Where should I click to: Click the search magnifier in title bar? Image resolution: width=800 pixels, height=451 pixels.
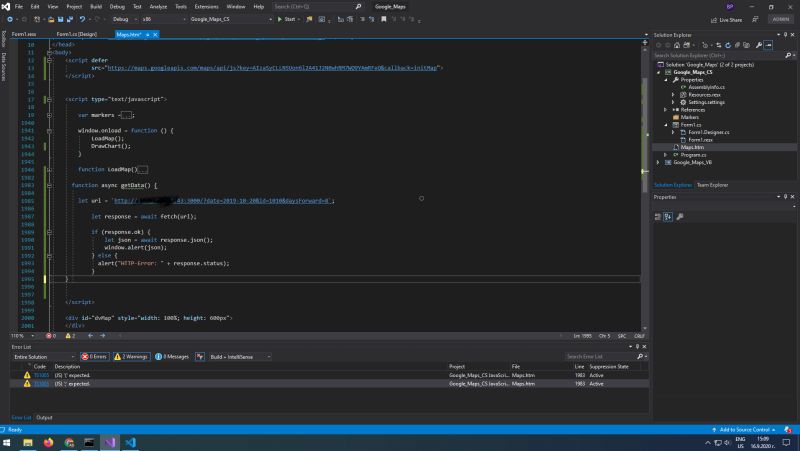[358, 7]
